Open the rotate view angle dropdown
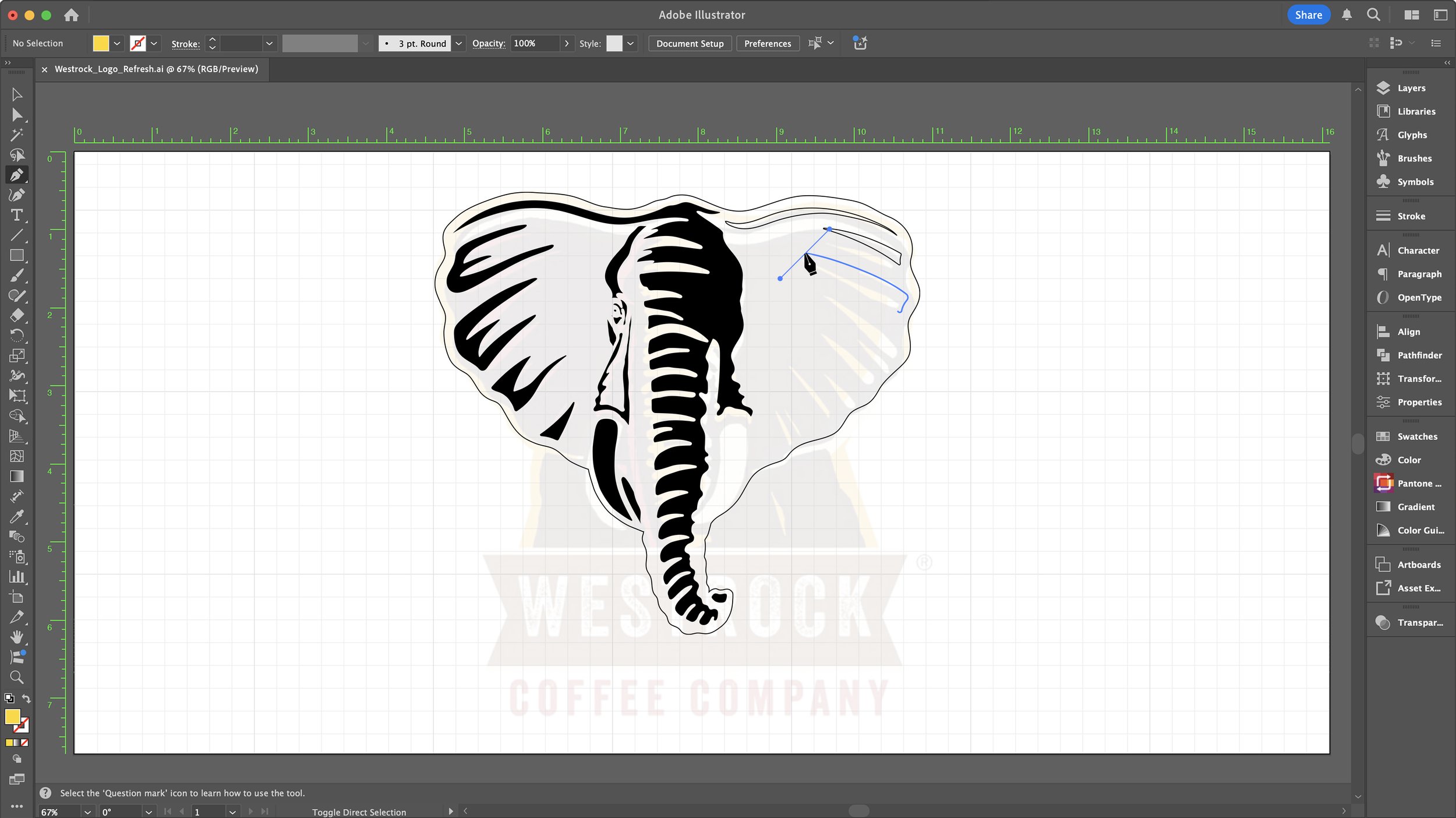1456x818 pixels. point(149,812)
